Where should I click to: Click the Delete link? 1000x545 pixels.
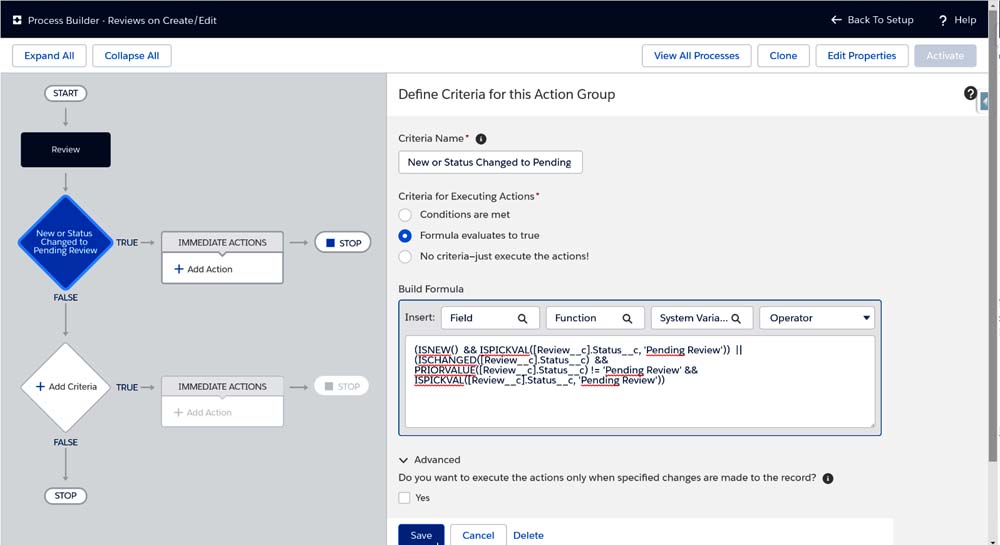coord(528,535)
